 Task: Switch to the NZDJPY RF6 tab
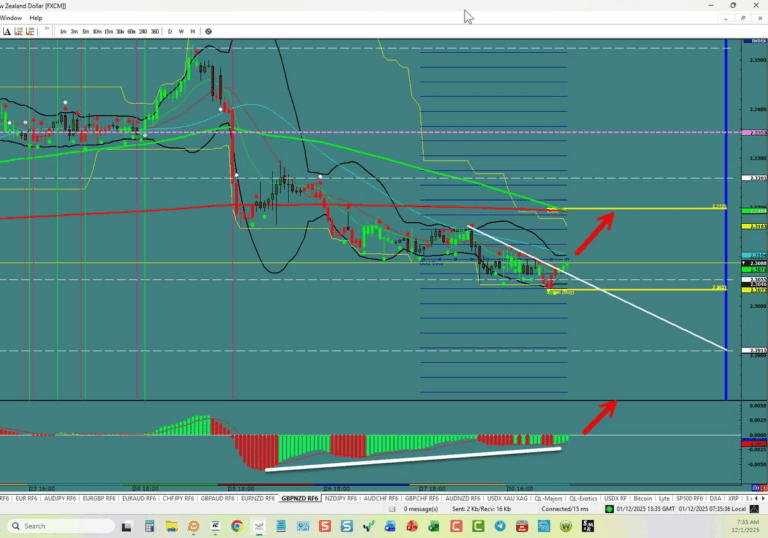pyautogui.click(x=341, y=498)
